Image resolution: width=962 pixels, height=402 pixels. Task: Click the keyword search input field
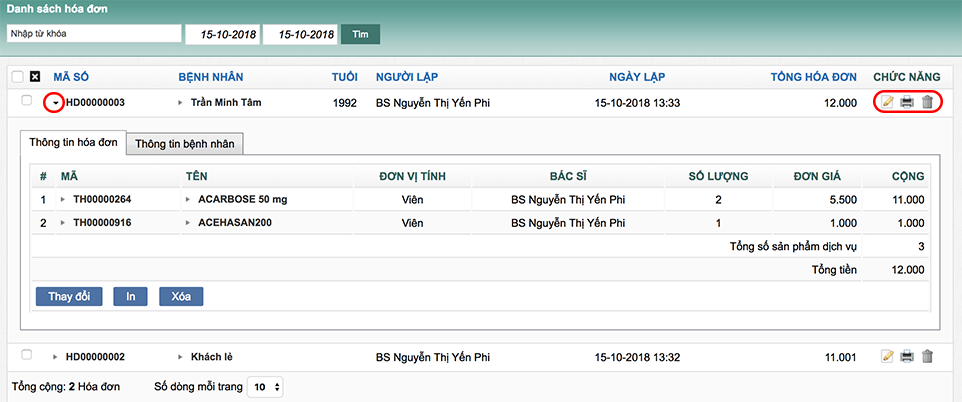91,33
